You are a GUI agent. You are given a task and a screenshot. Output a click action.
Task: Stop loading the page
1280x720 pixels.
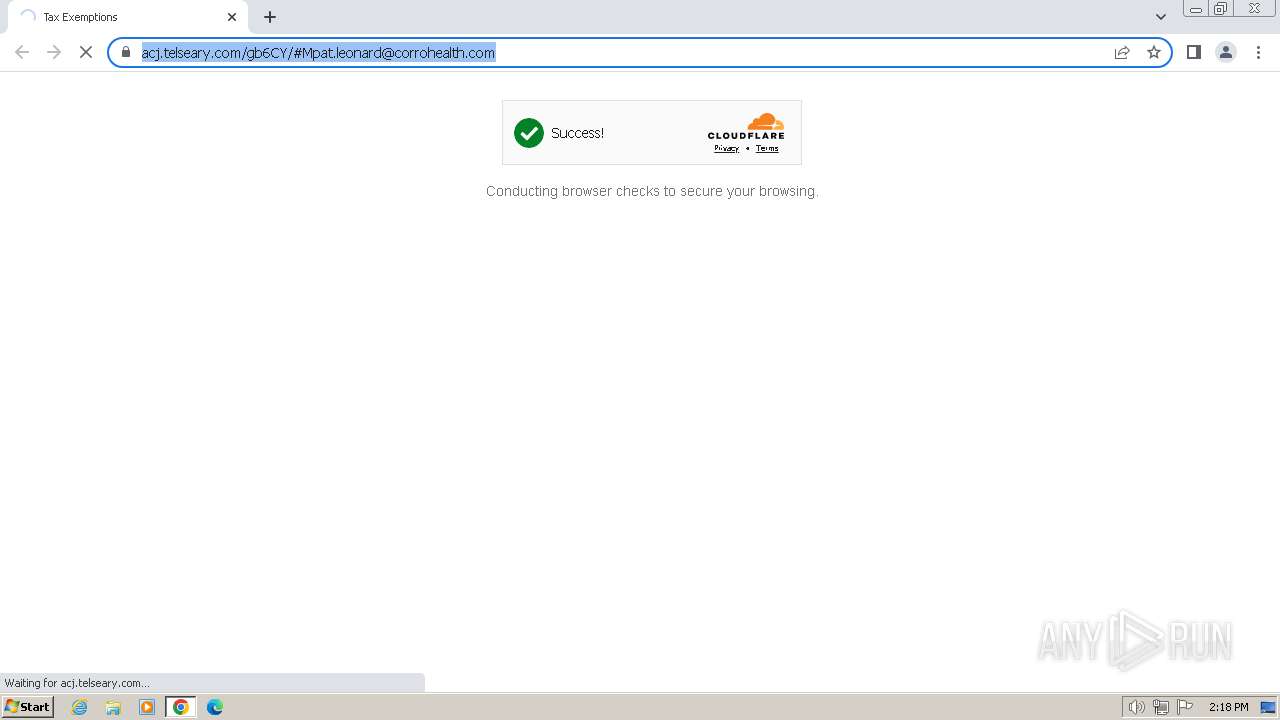point(86,52)
